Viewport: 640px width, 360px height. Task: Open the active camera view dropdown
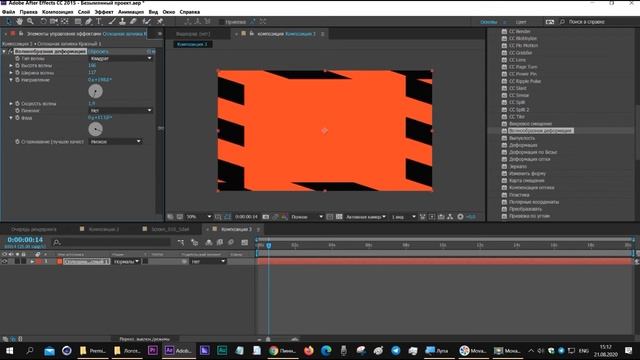366,217
